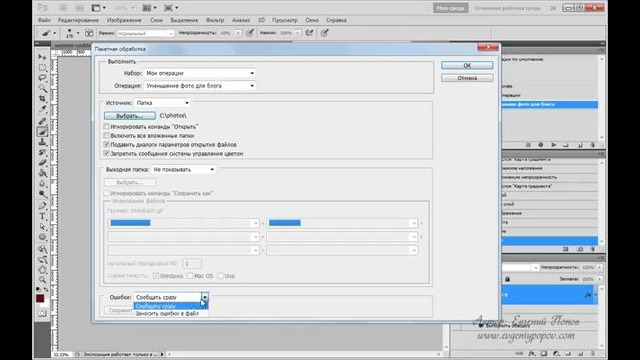The height and width of the screenshot is (360, 640).
Task: Select the Dodge tool
Action: pyautogui.click(x=42, y=194)
